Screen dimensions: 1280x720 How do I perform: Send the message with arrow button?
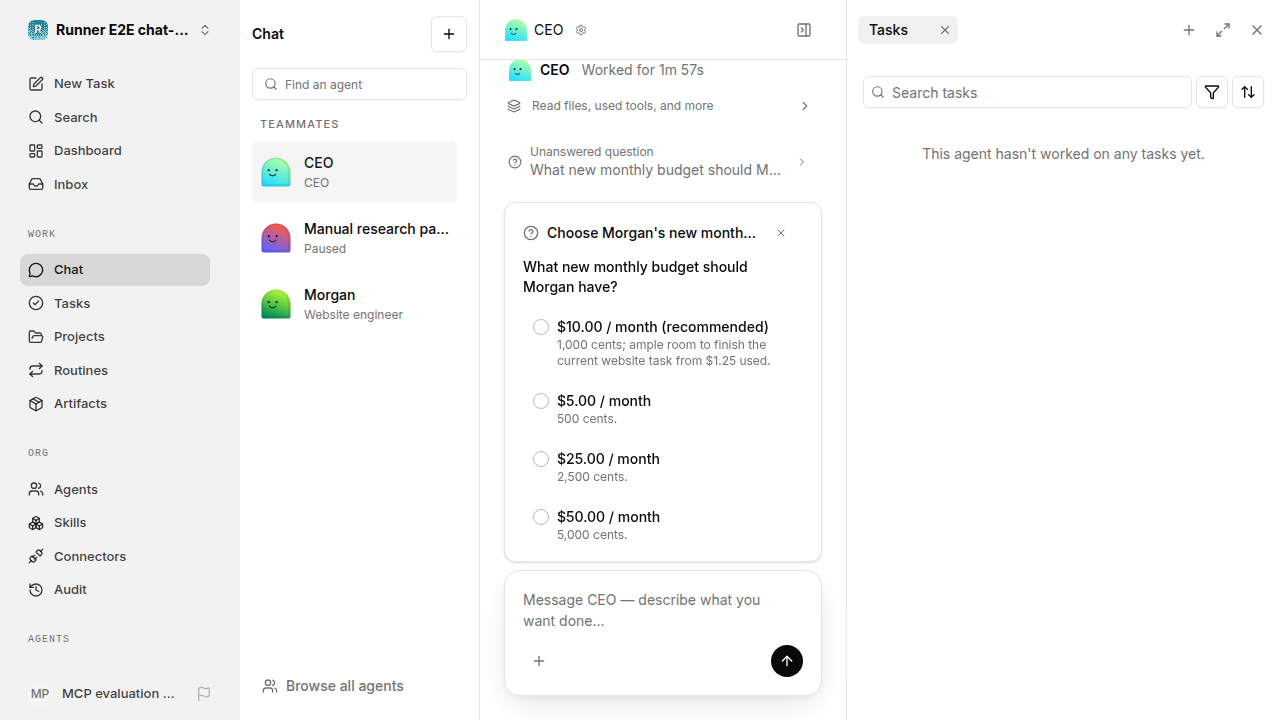(787, 661)
